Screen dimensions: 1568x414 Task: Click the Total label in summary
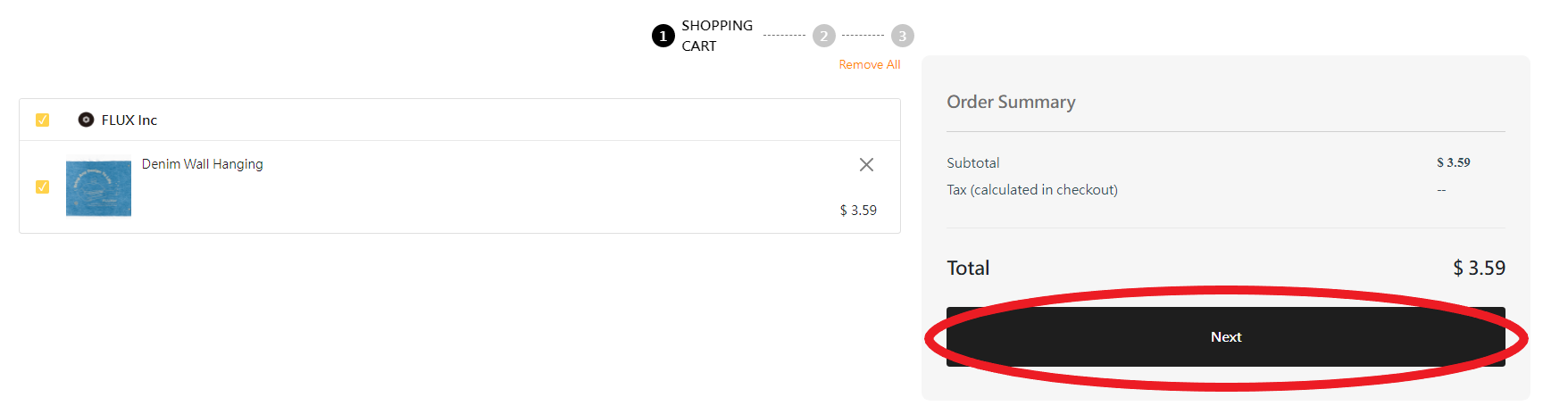click(x=968, y=269)
